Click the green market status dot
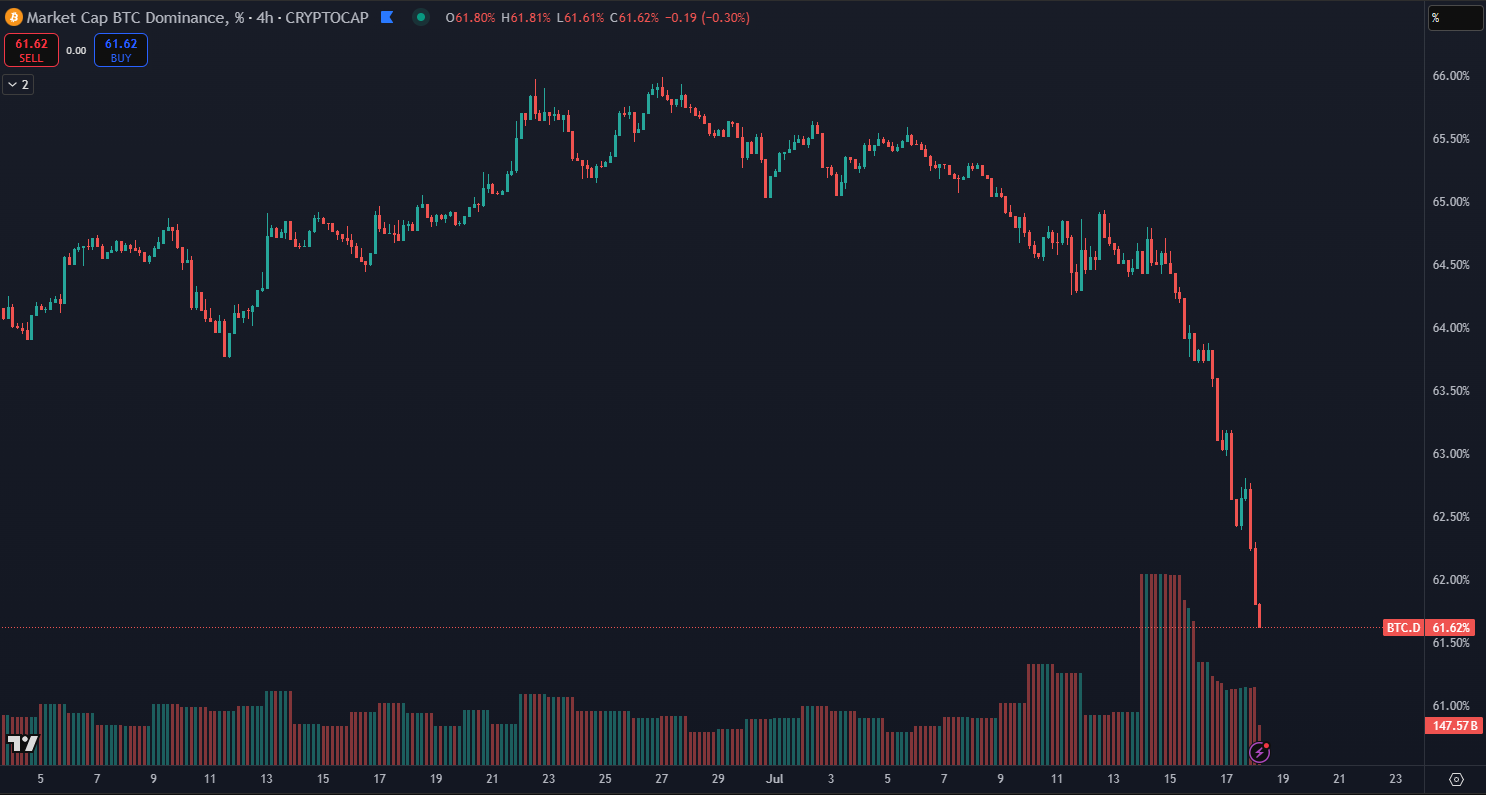Image resolution: width=1486 pixels, height=795 pixels. (x=421, y=17)
